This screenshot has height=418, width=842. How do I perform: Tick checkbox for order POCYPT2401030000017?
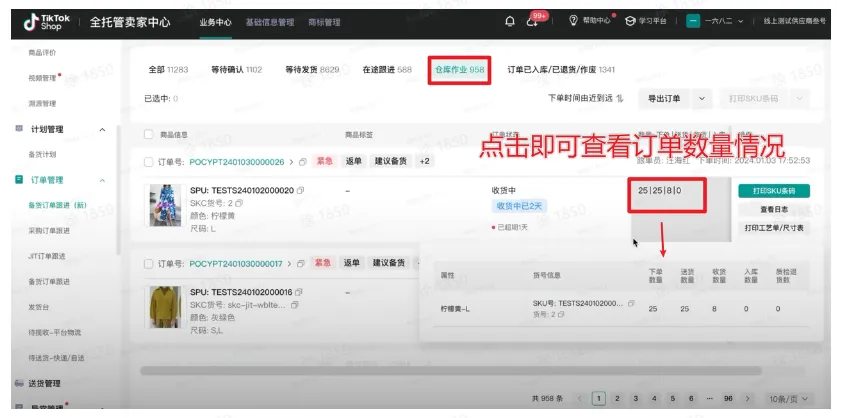point(149,264)
